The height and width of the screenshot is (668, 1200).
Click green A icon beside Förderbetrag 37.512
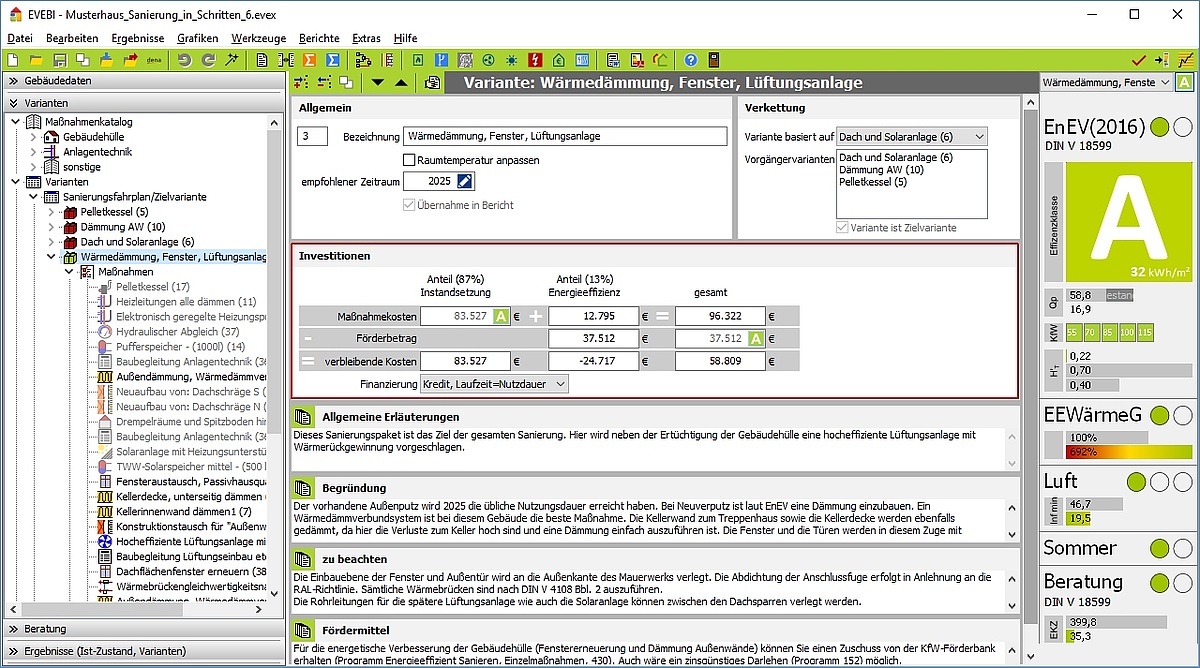click(x=757, y=339)
